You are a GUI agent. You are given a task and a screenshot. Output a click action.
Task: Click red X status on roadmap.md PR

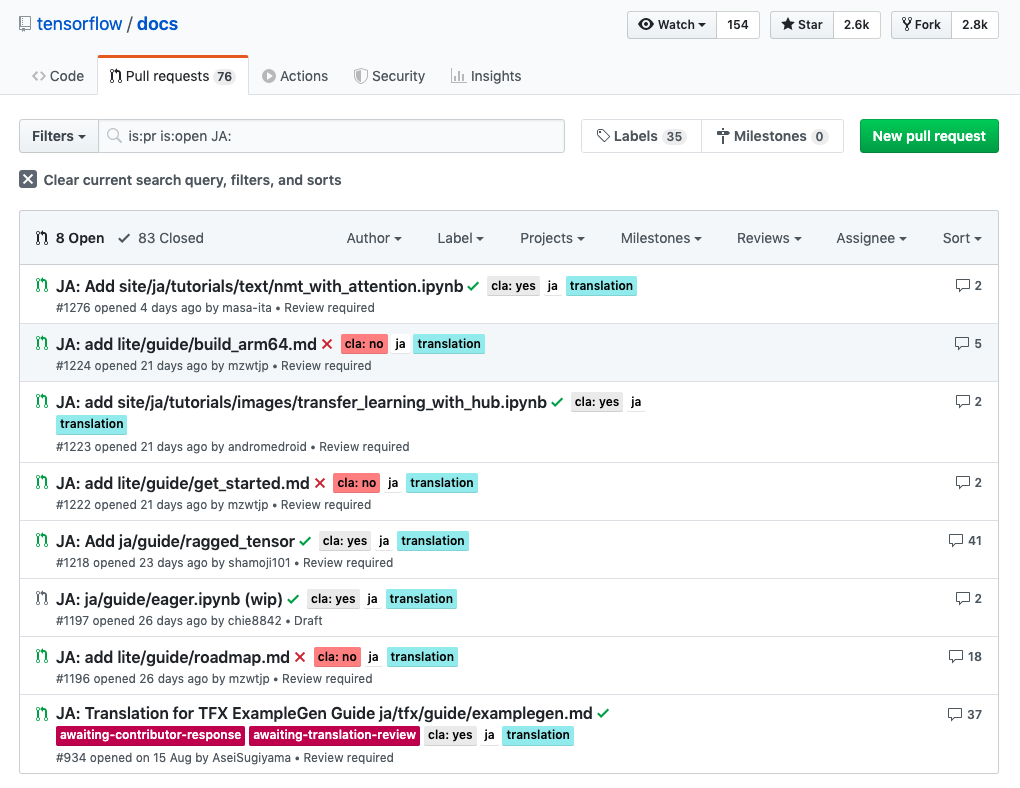point(300,657)
